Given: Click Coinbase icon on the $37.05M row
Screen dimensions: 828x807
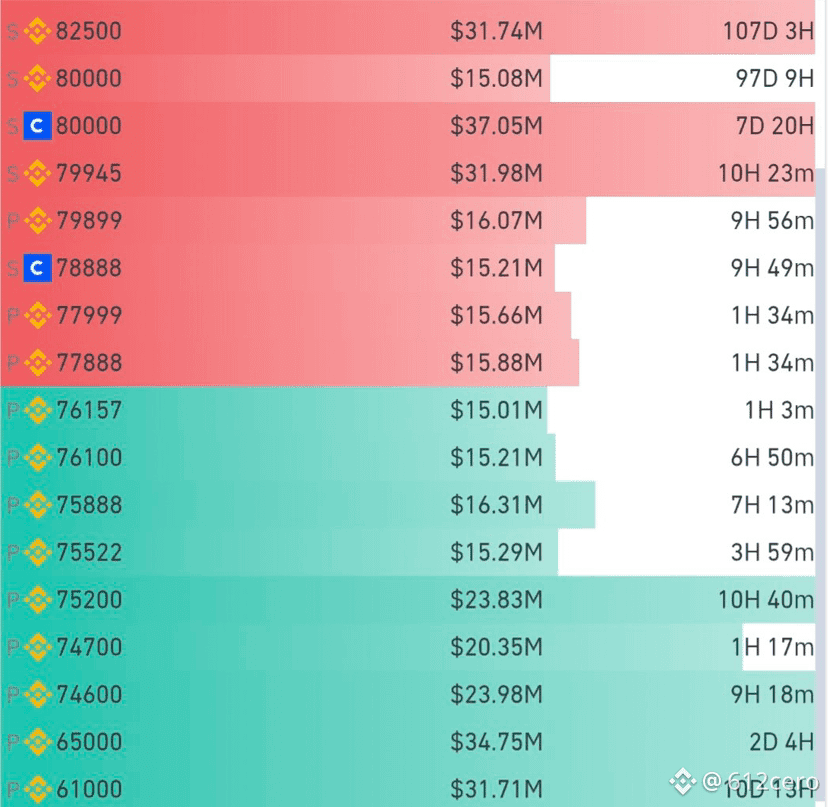Looking at the screenshot, I should point(37,126).
